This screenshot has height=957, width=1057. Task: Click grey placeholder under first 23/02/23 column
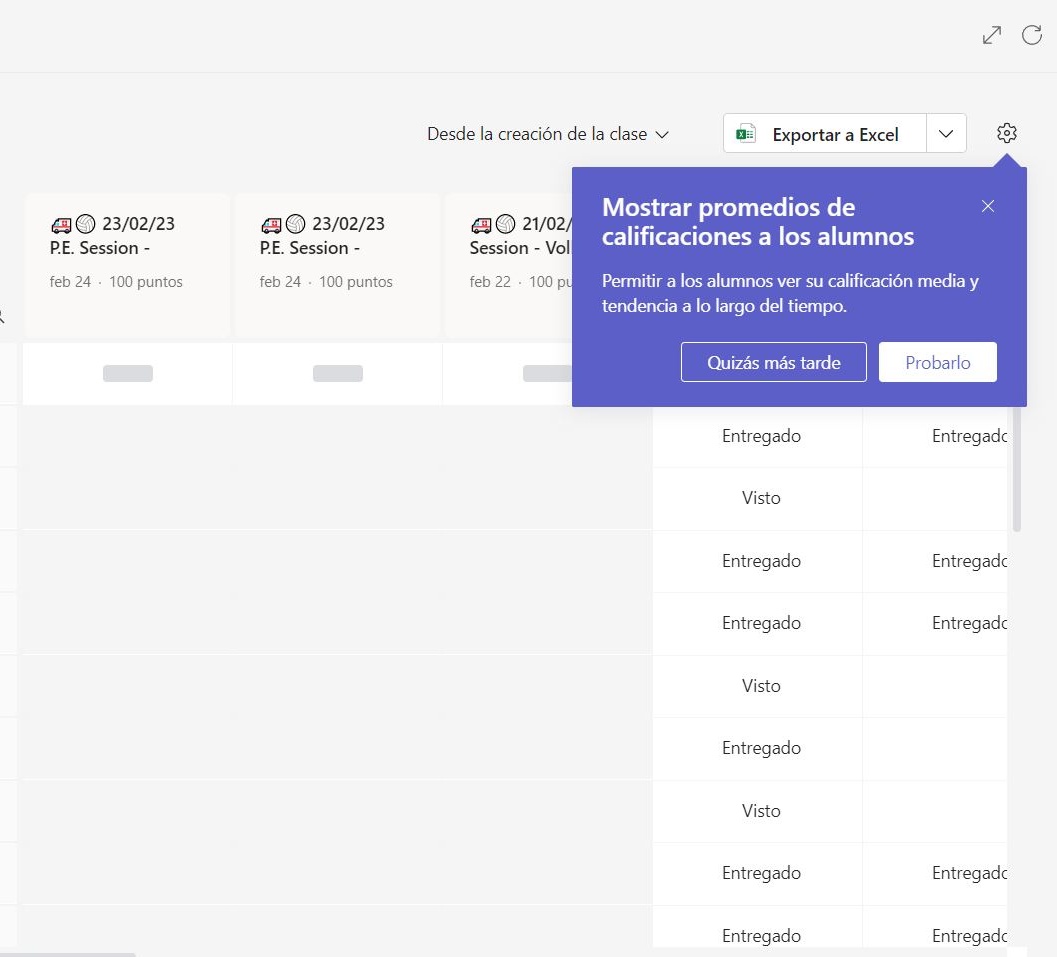click(127, 373)
